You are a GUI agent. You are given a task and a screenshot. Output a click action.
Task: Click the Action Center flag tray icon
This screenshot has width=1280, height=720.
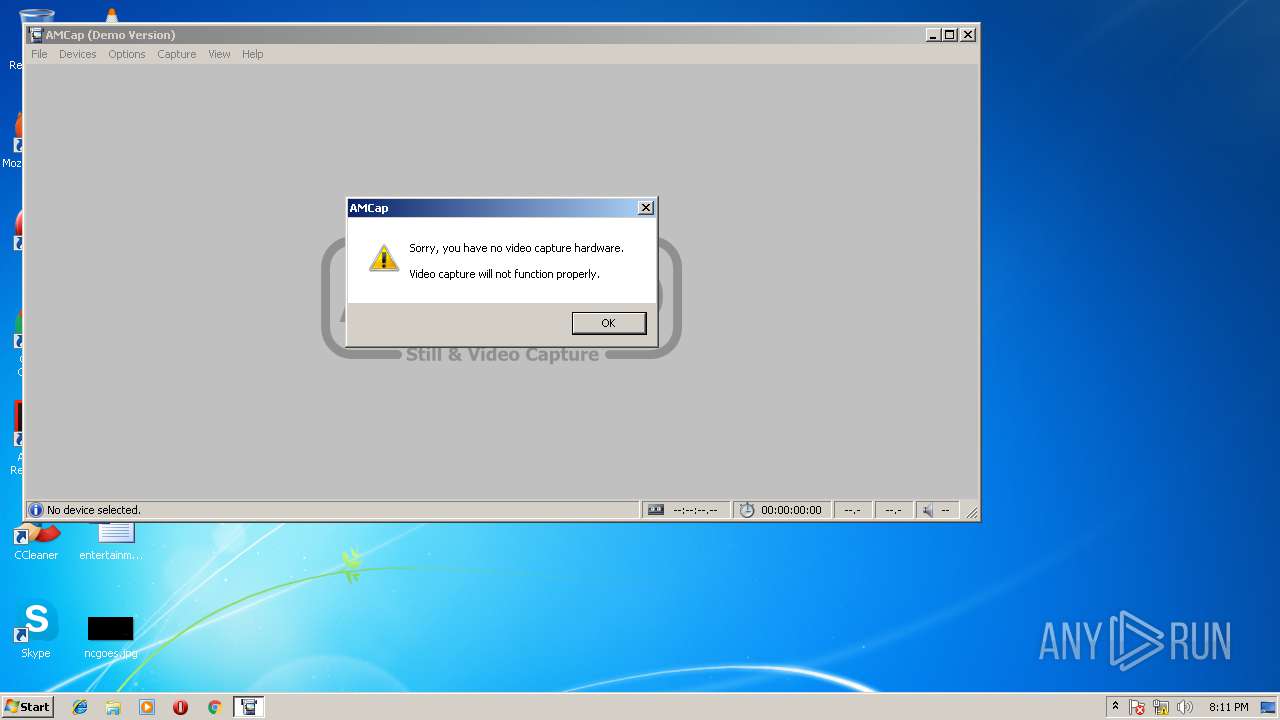tap(1138, 707)
